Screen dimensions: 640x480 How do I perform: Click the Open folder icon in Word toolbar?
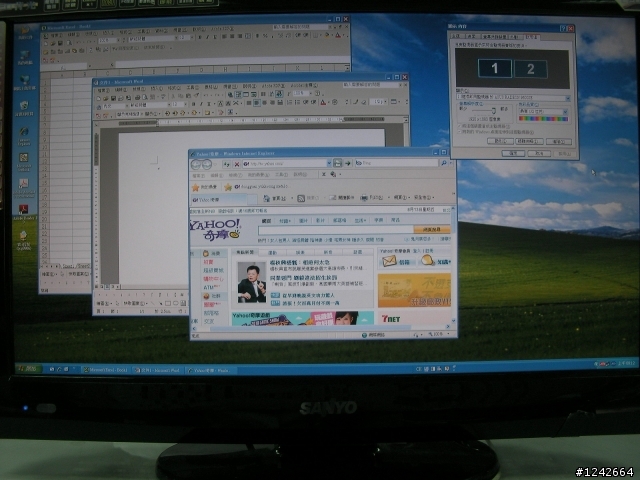point(106,98)
